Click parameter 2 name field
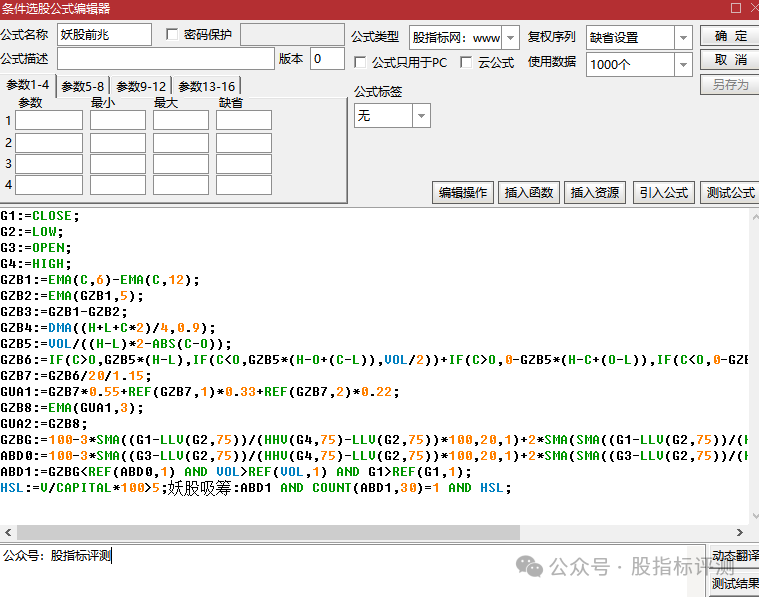This screenshot has height=597, width=759. click(x=49, y=143)
